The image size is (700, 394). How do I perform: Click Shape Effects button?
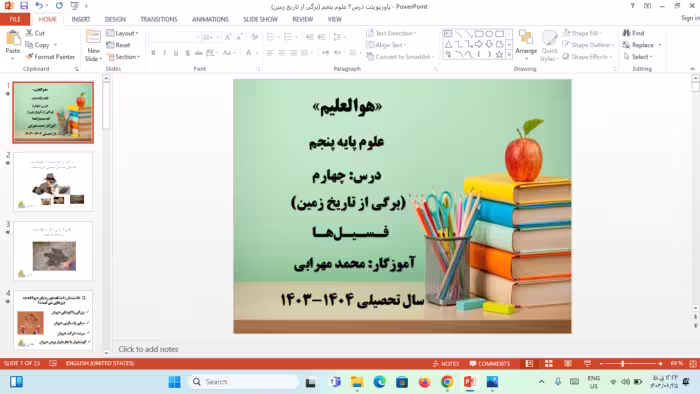[x=586, y=57]
